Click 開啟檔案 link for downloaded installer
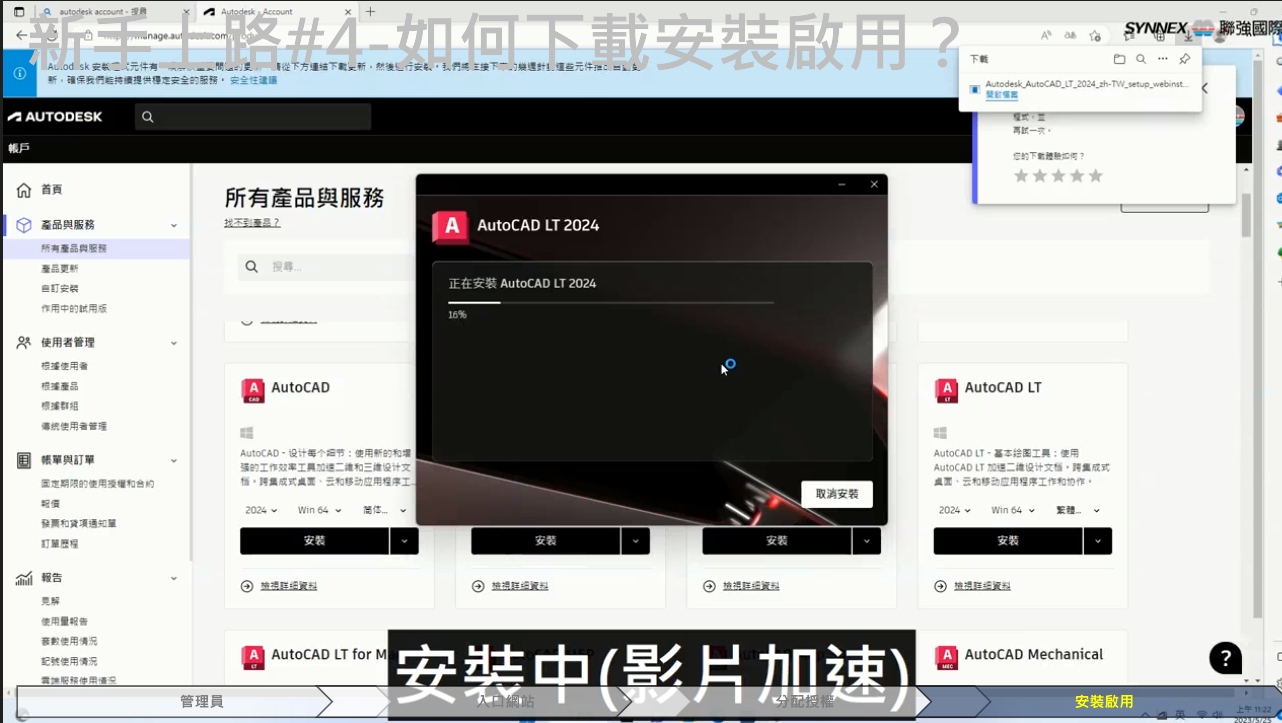Screen dimensions: 1282x723 1001,95
